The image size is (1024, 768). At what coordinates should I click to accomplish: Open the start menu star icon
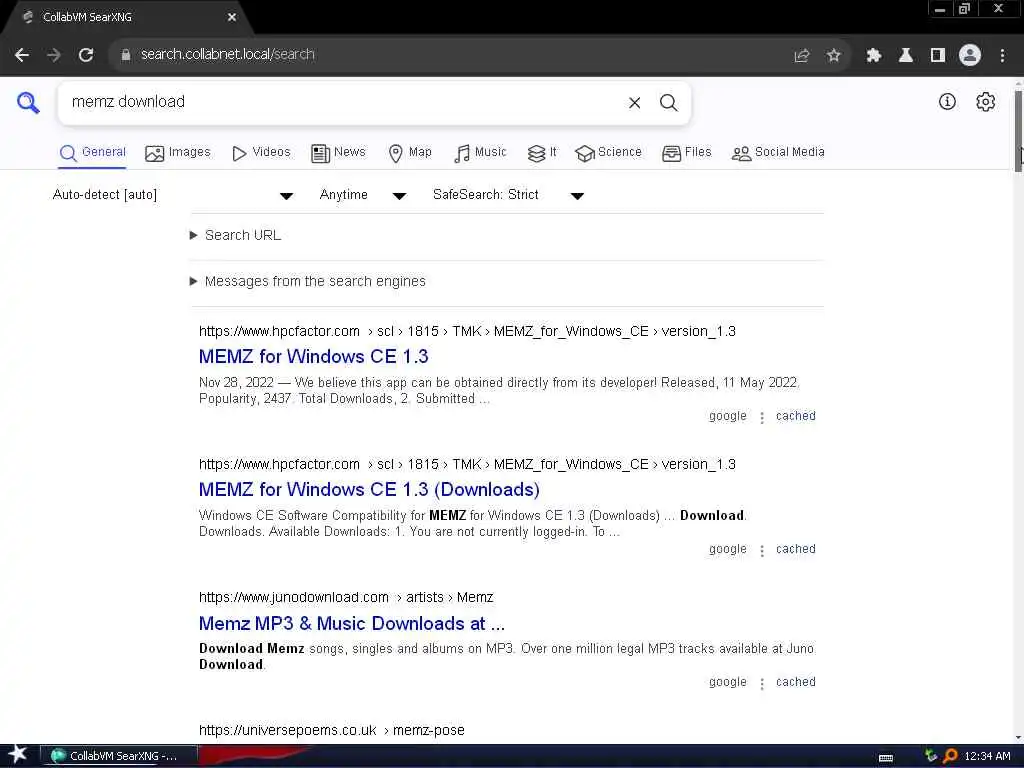pos(18,755)
